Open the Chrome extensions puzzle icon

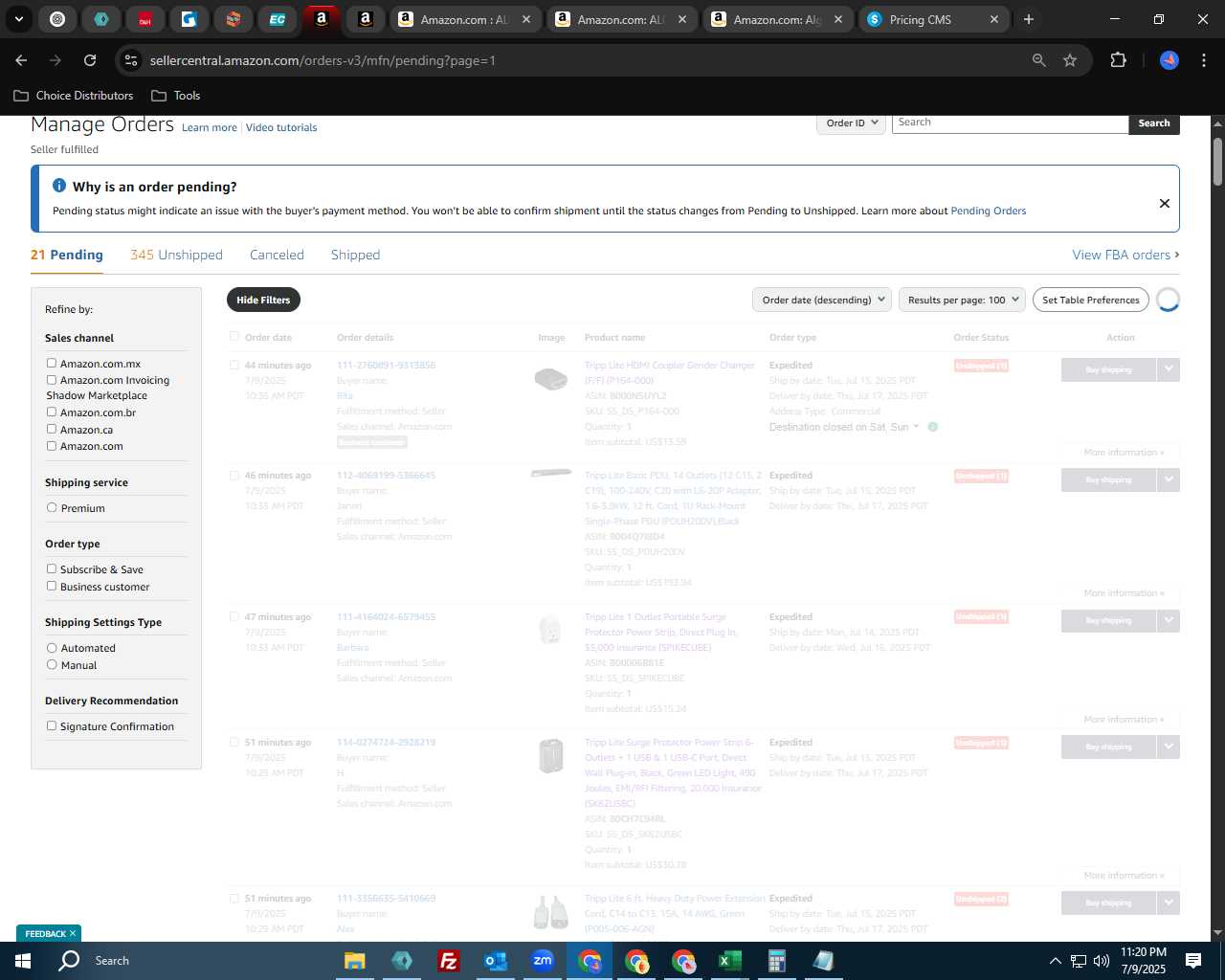point(1118,60)
